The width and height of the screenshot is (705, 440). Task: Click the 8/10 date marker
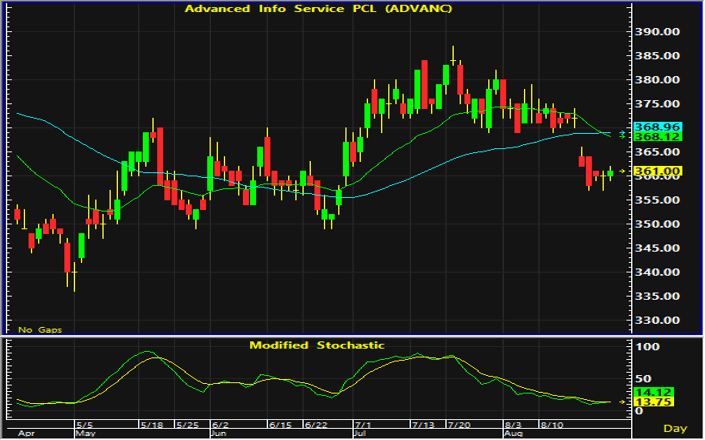click(x=552, y=425)
